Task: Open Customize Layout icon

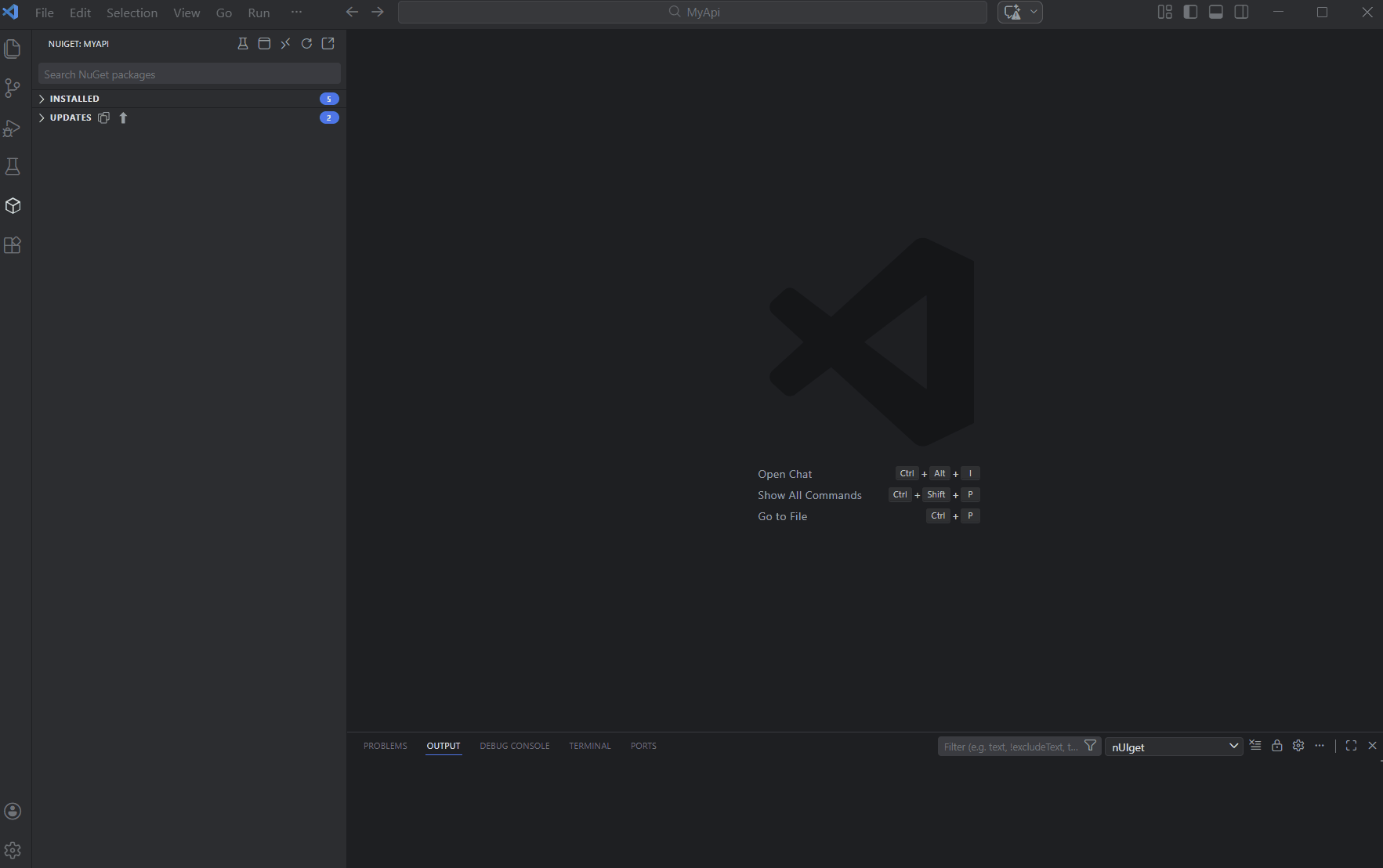Action: [x=1165, y=12]
